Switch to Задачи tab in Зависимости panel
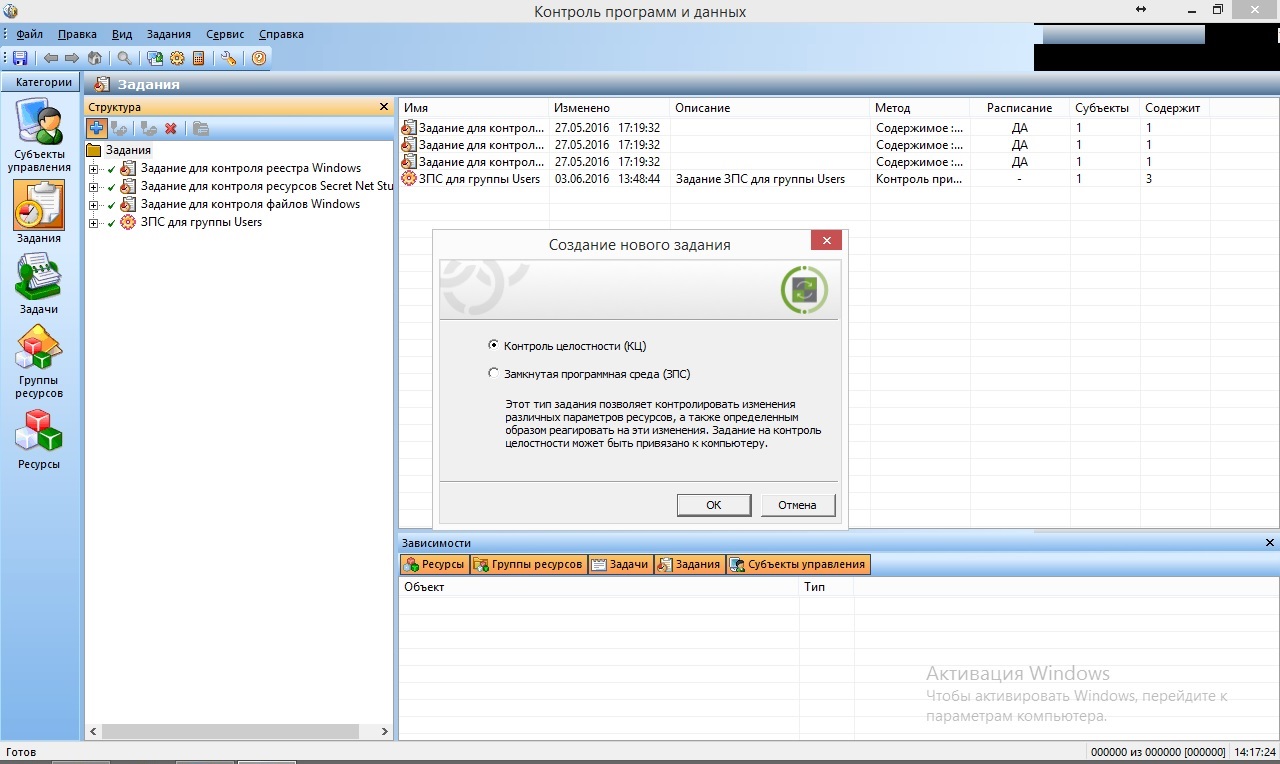Viewport: 1280px width, 764px height. pyautogui.click(x=620, y=564)
